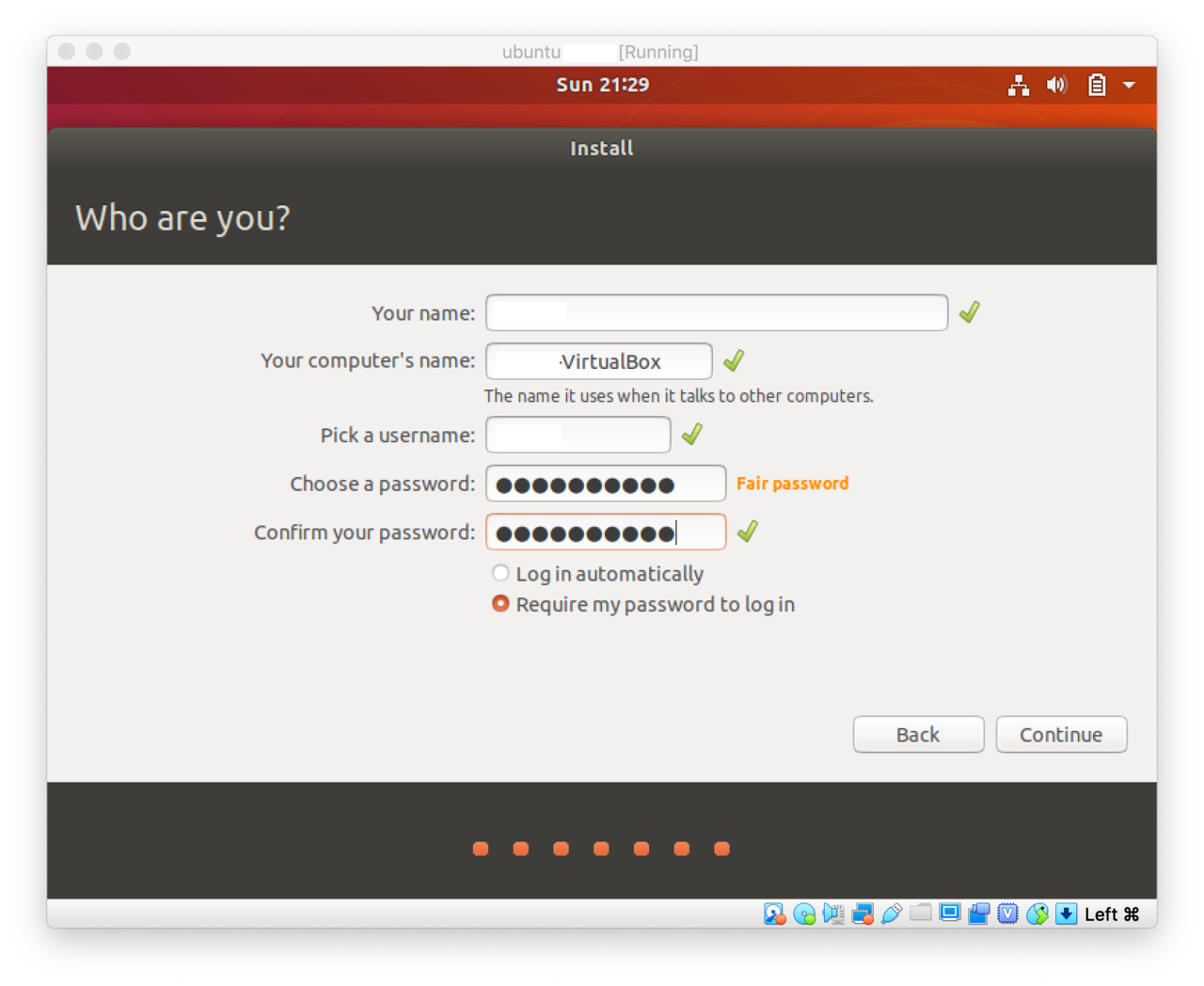Open the Ubuntu network indicator
The image size is (1204, 986).
[x=1018, y=85]
